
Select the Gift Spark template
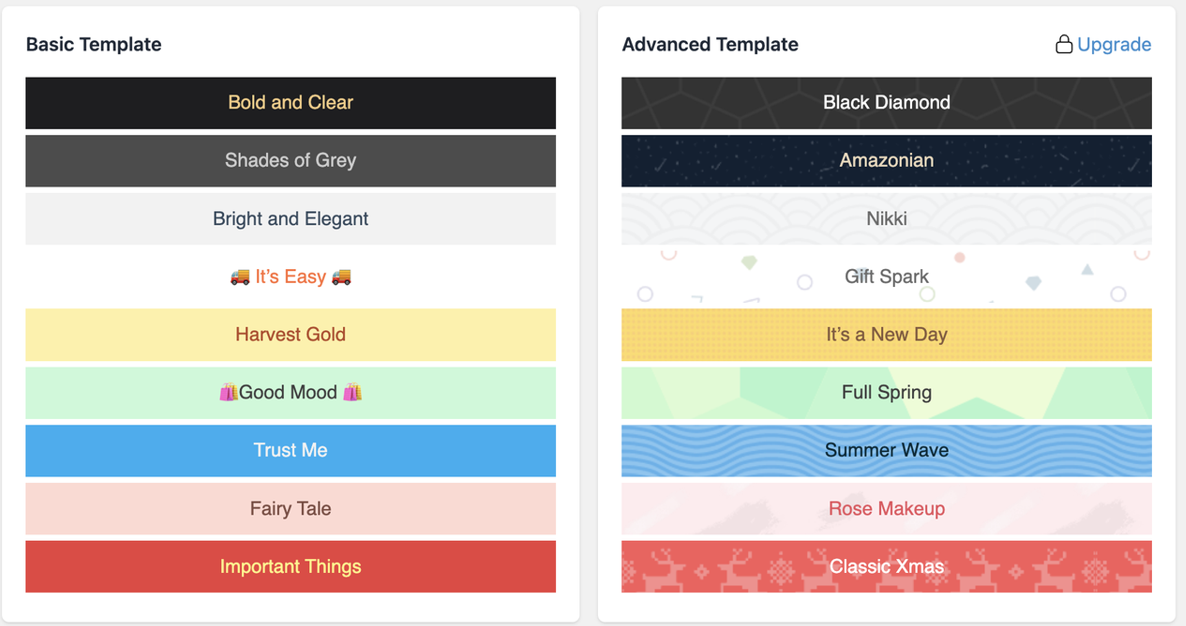coord(886,277)
